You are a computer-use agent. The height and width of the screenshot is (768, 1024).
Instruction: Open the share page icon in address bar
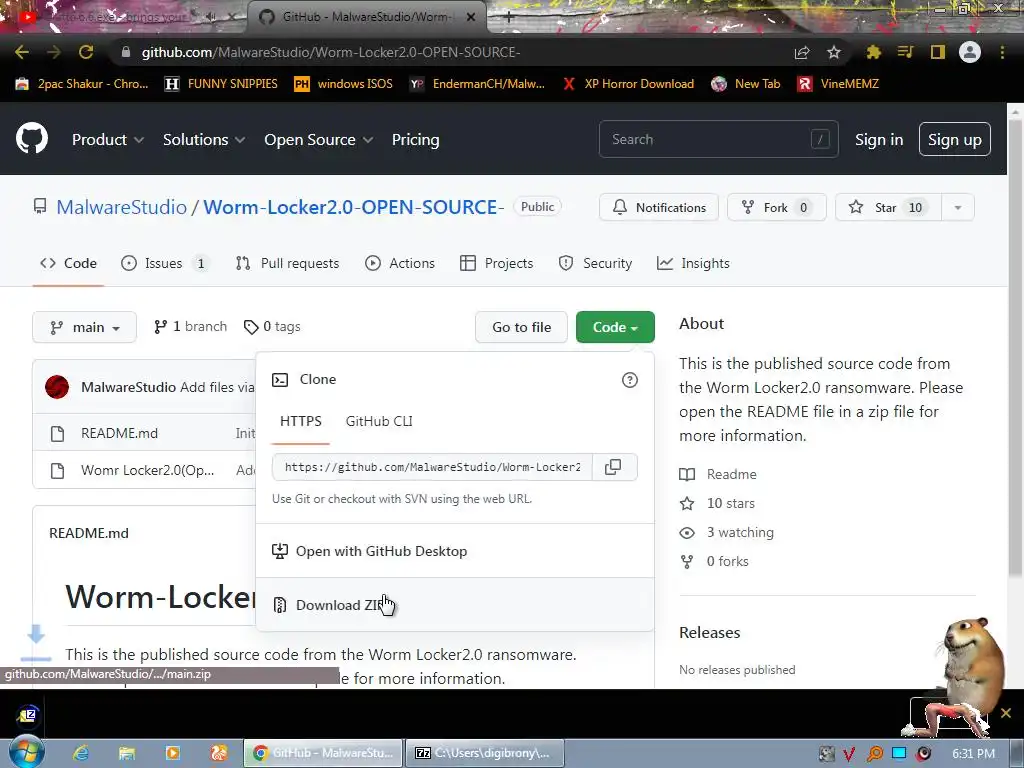click(x=802, y=52)
